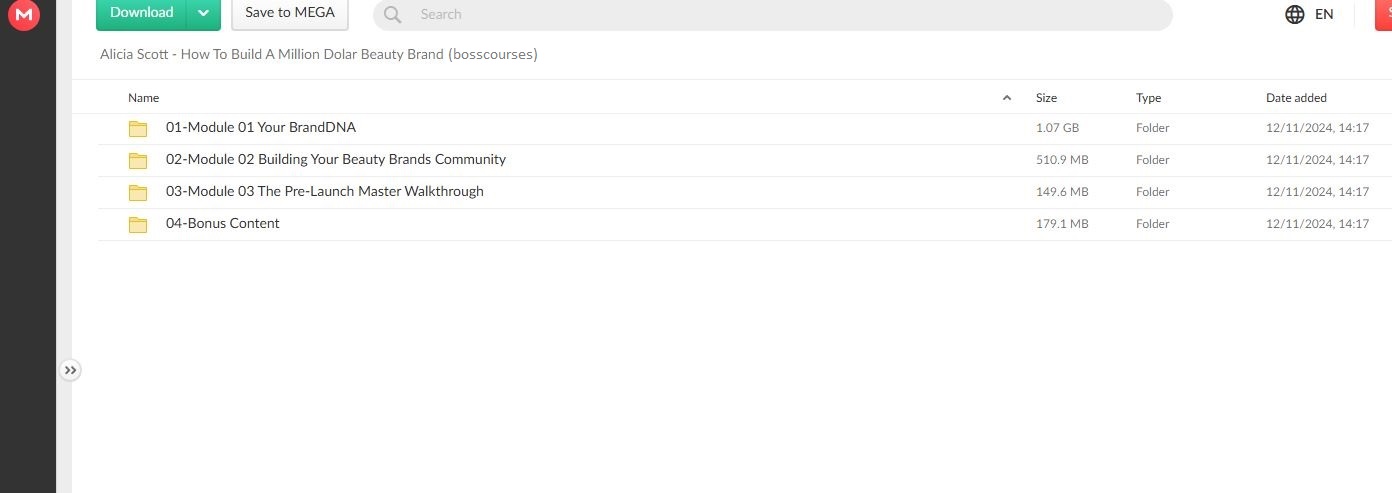Screen dimensions: 1392x493
Task: Open the 04-Bonus Content folder name
Action: [x=223, y=223]
